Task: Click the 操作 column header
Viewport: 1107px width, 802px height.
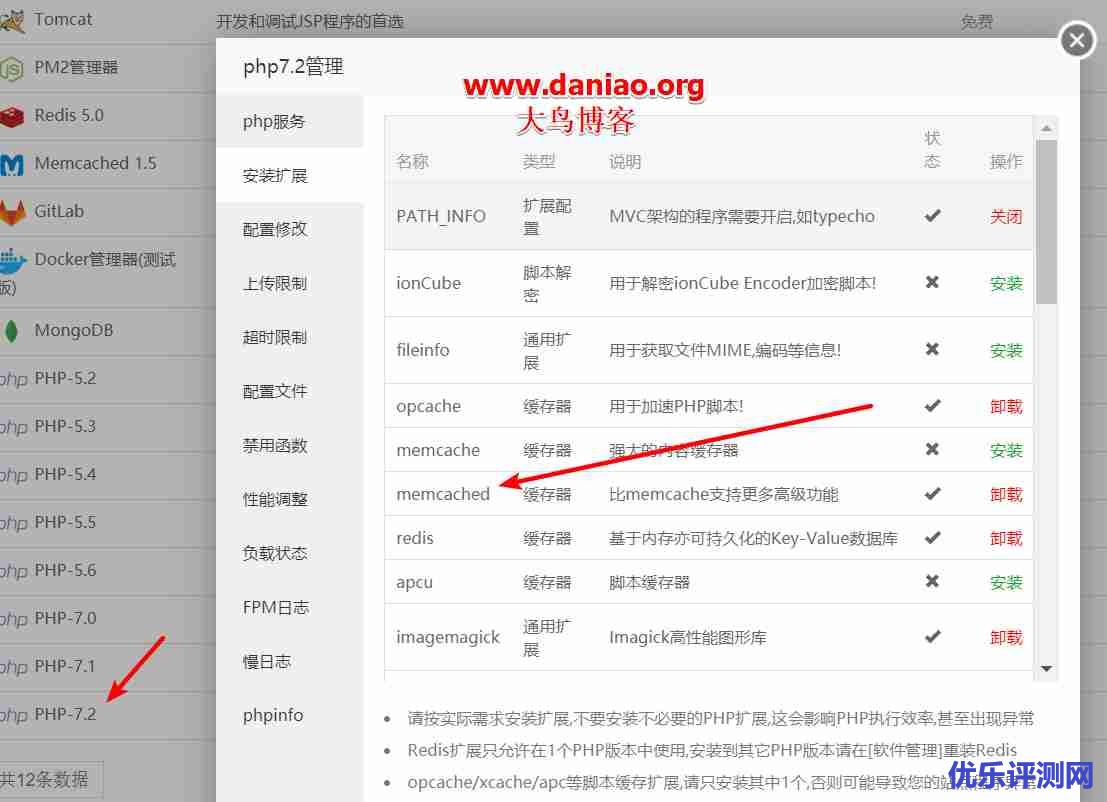Action: click(1005, 162)
